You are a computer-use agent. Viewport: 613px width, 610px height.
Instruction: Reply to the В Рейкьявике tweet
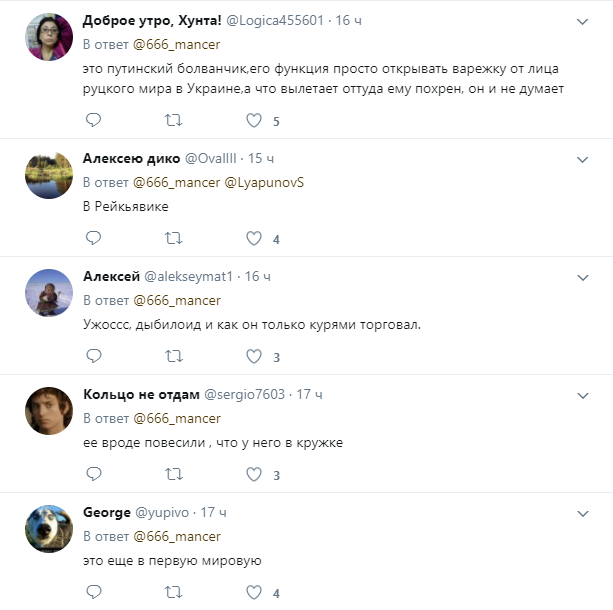pyautogui.click(x=93, y=238)
